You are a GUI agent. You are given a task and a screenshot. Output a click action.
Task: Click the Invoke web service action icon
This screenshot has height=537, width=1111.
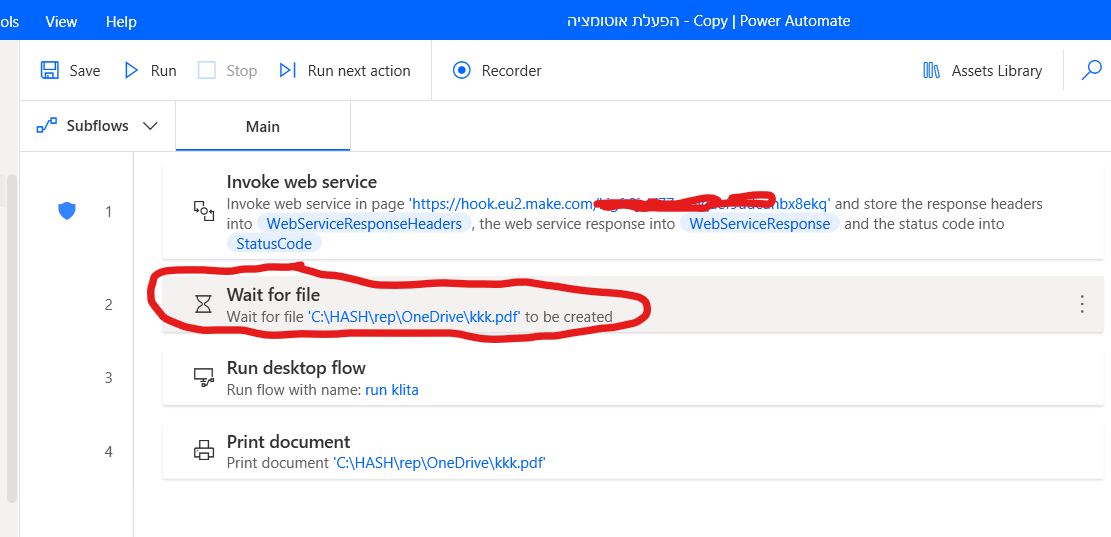click(x=203, y=210)
